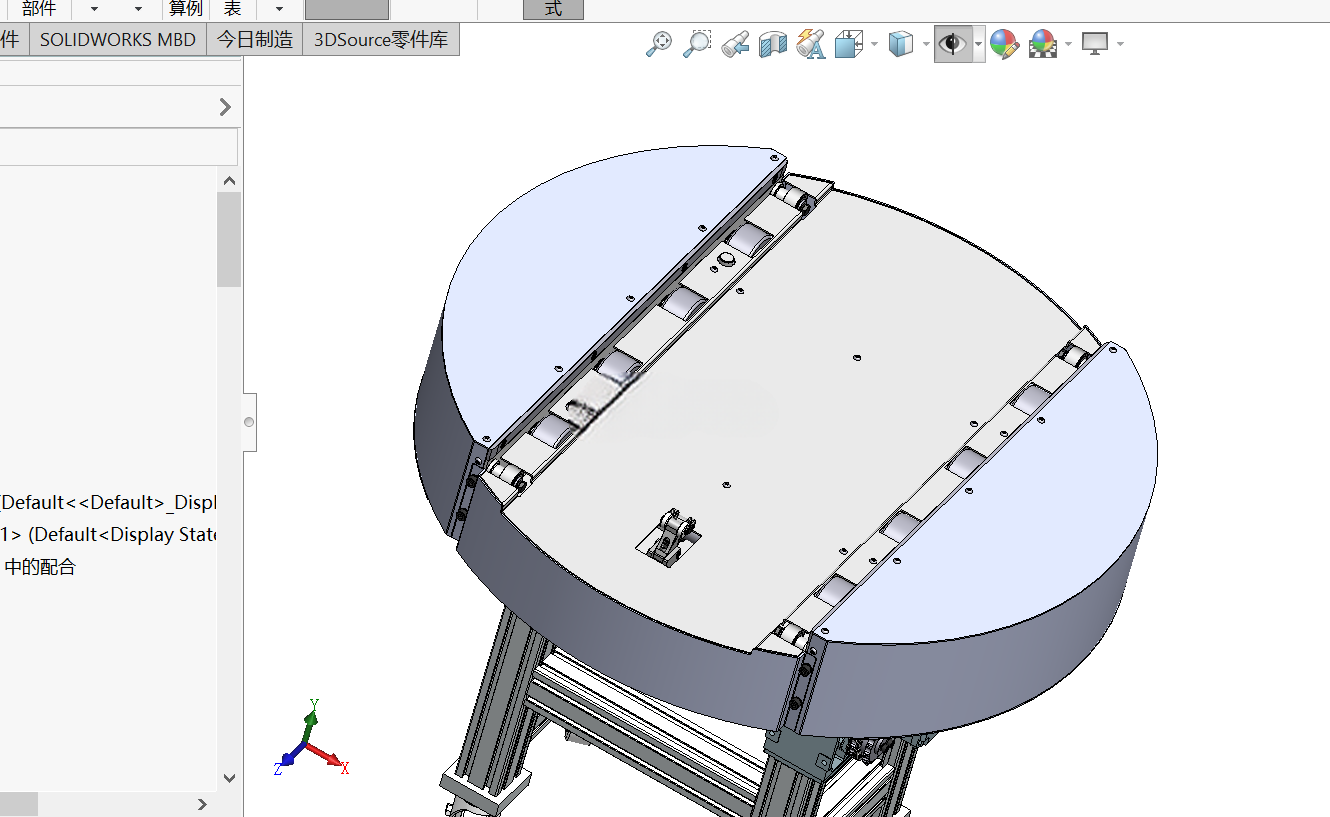Expand the Hide/Show Items dropdown arrow
1330x817 pixels.
(978, 44)
